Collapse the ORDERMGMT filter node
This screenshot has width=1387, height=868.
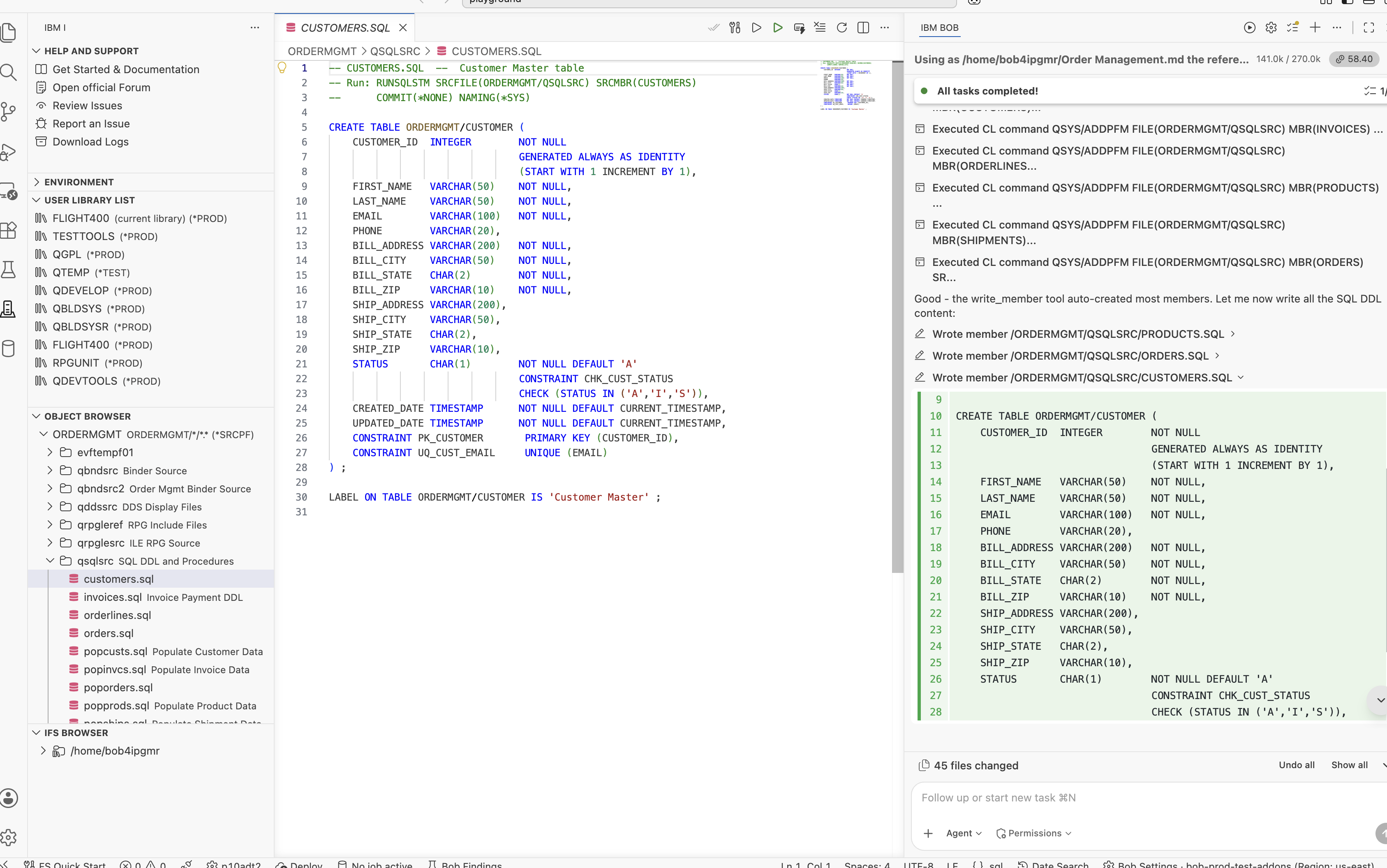tap(44, 434)
